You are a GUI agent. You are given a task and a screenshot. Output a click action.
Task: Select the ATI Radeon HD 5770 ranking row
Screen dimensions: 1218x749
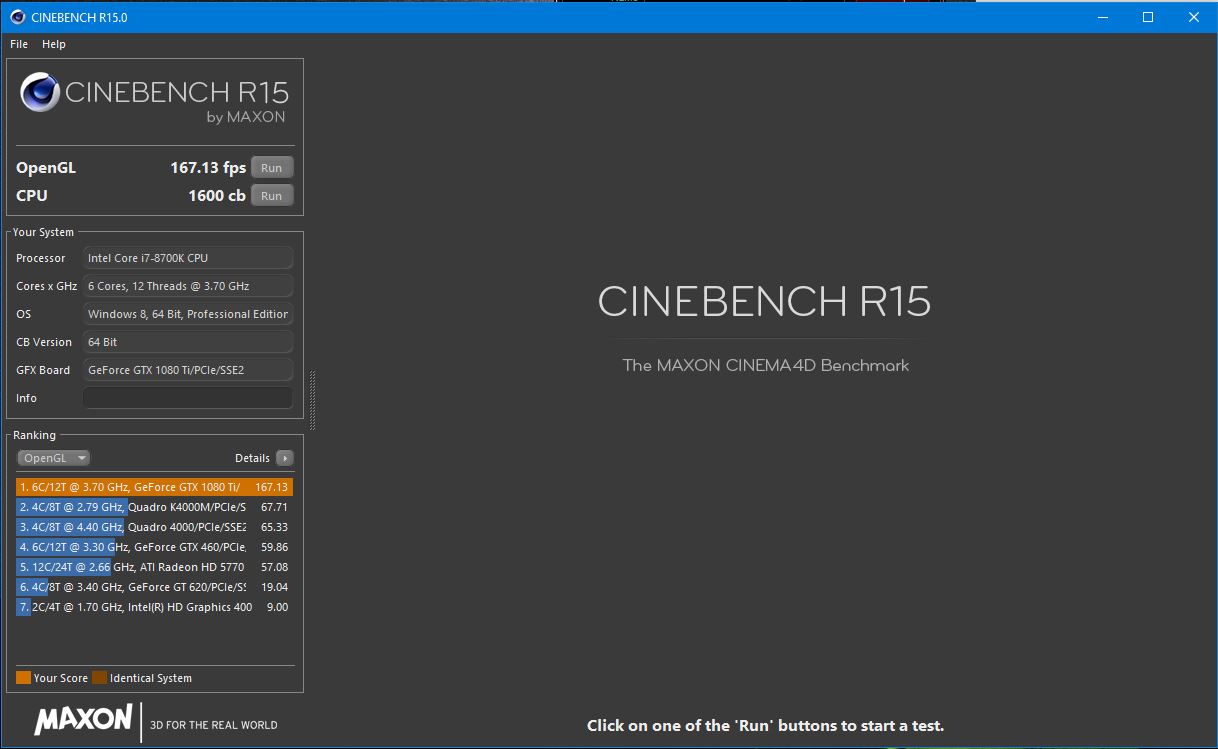[154, 567]
